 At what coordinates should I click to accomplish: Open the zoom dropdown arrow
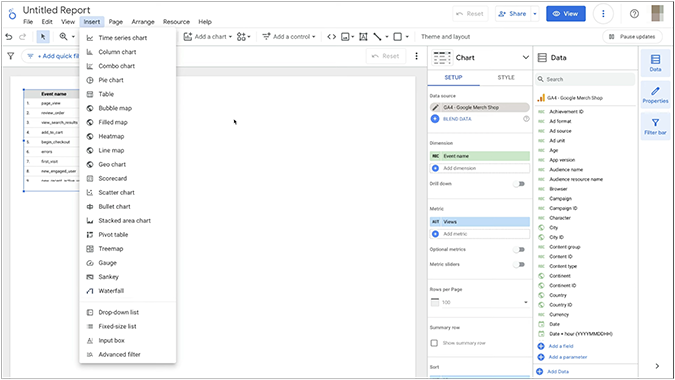(x=73, y=37)
